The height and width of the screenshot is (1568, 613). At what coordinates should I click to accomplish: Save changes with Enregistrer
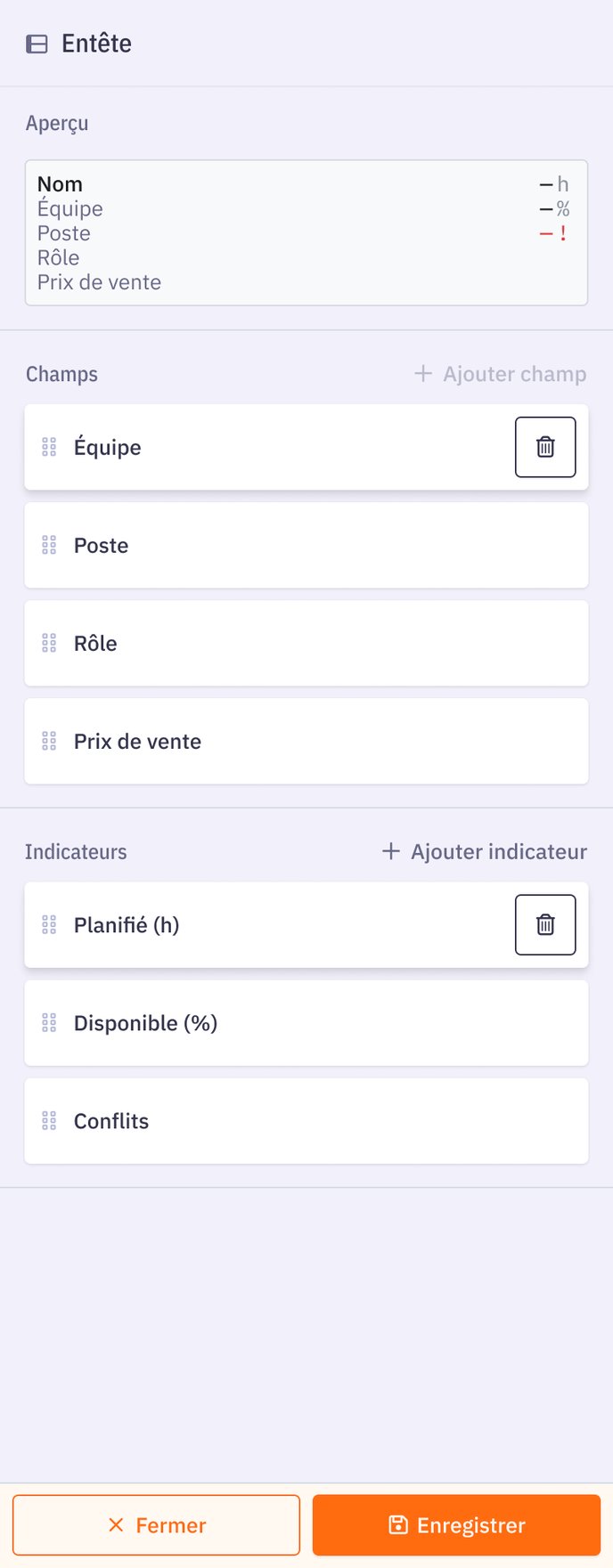[x=456, y=1525]
